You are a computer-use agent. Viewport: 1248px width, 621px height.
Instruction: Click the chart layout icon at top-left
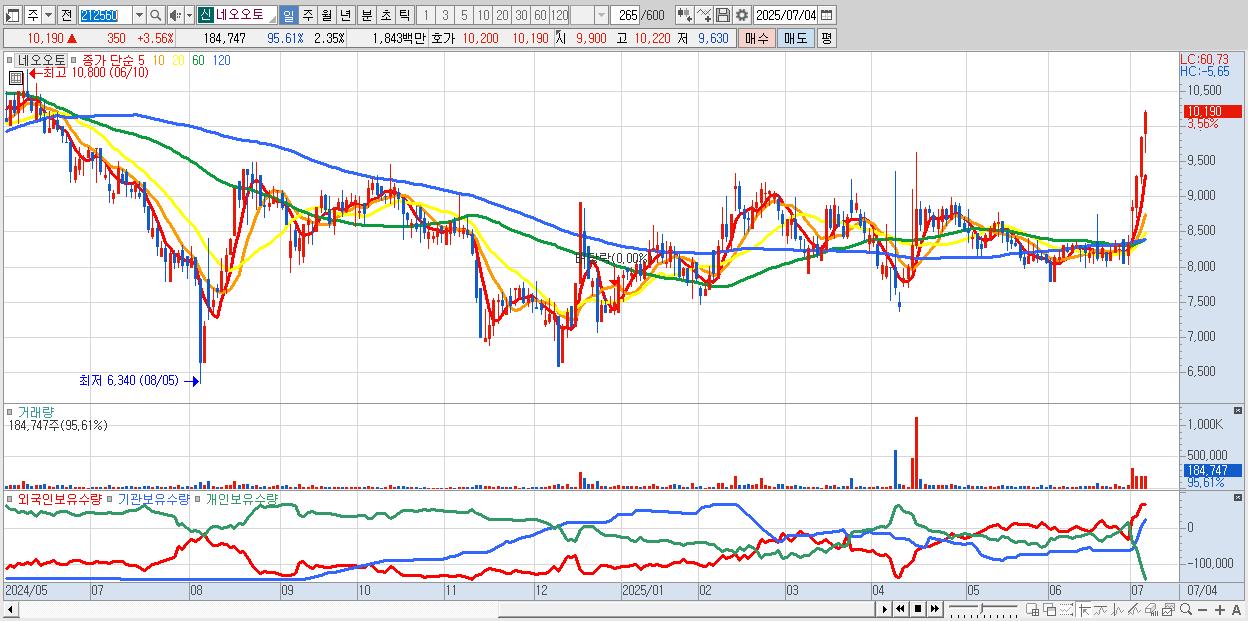(x=12, y=15)
